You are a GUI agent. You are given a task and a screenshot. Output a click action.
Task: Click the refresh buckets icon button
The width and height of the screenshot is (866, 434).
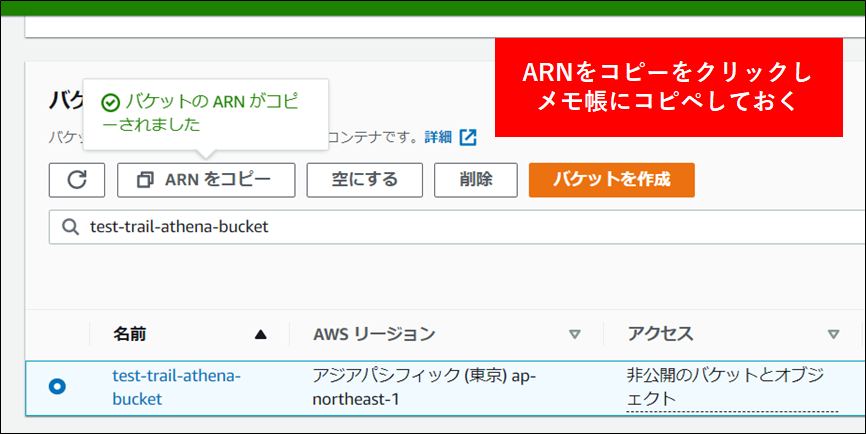77,180
